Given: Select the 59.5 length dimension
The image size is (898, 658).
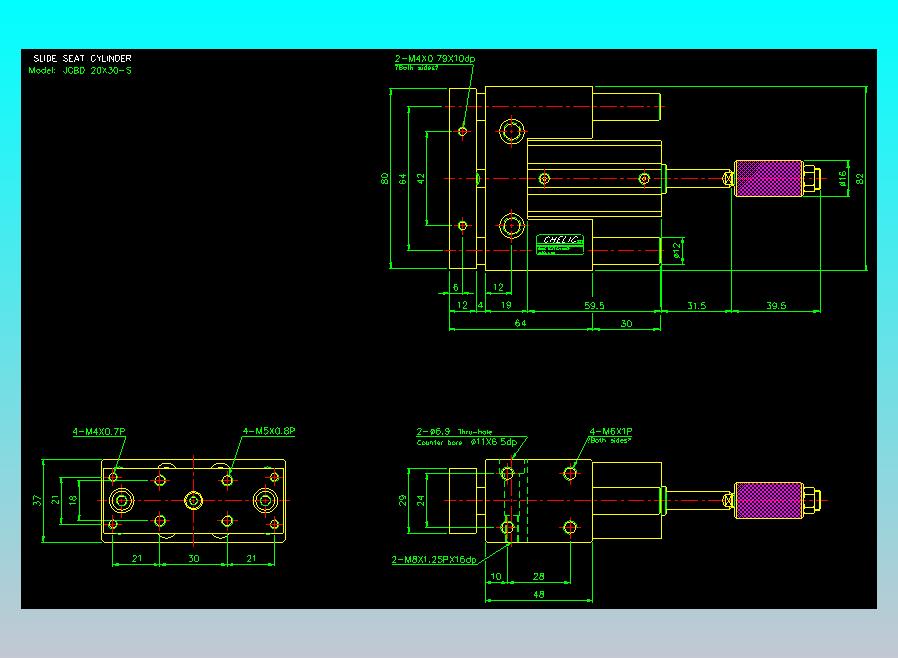Looking at the screenshot, I should click(x=594, y=305).
